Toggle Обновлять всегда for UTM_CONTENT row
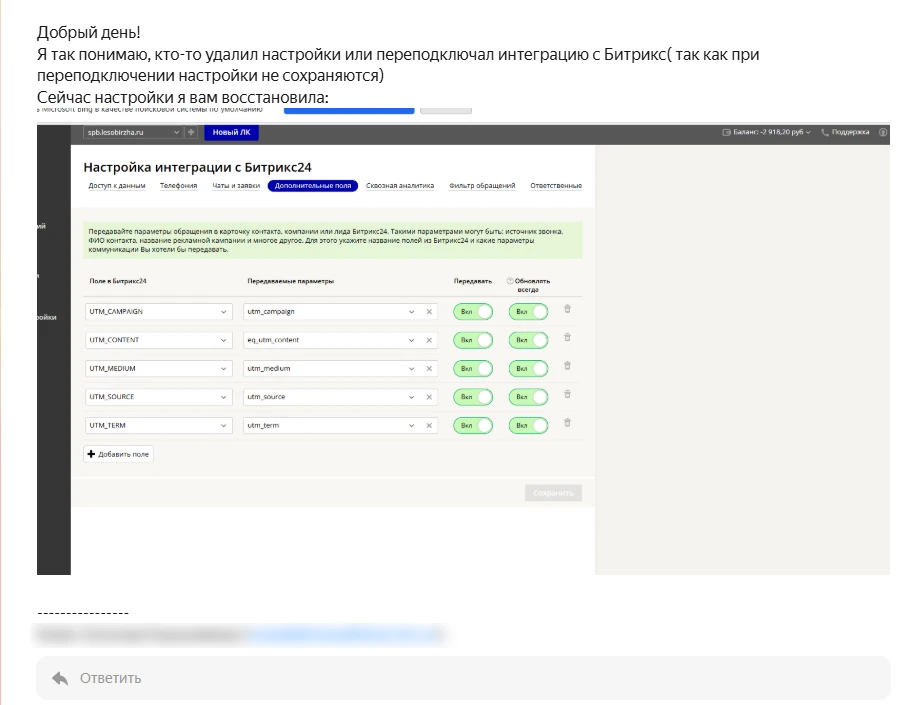This screenshot has height=705, width=897. point(529,340)
